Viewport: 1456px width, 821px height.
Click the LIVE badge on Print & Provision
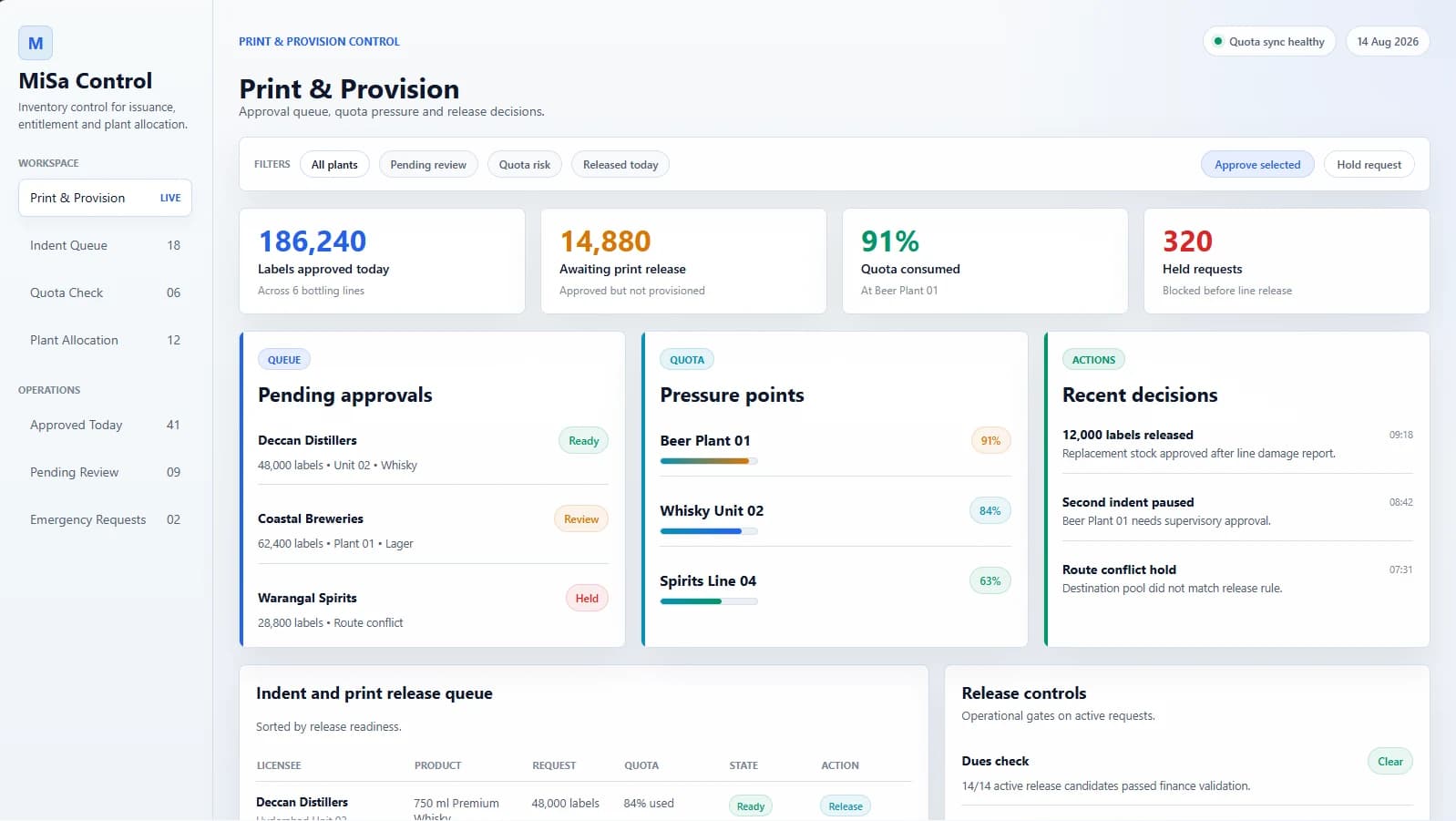pos(170,198)
